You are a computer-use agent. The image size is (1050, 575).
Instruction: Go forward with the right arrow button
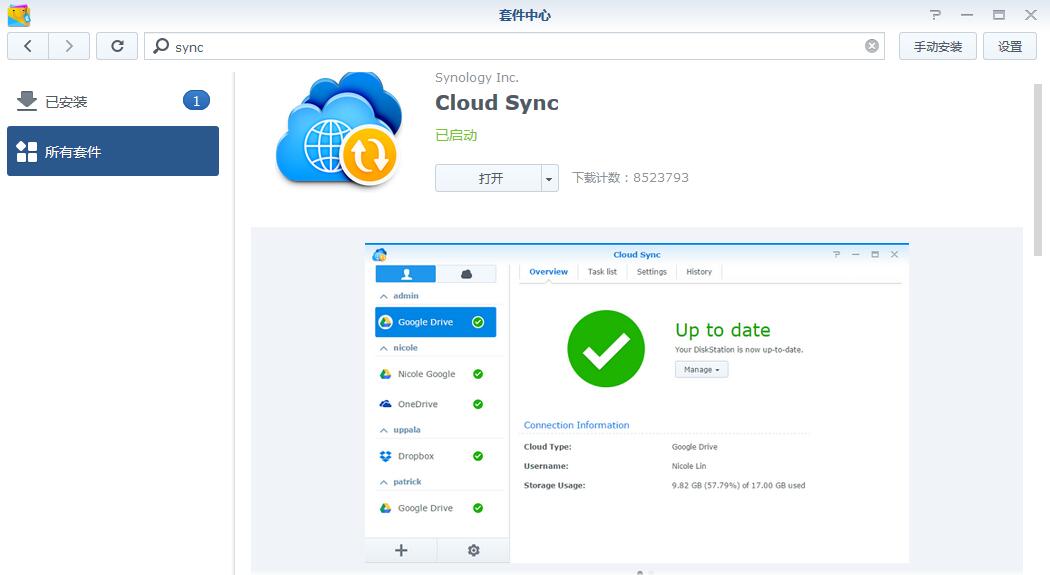pyautogui.click(x=69, y=46)
